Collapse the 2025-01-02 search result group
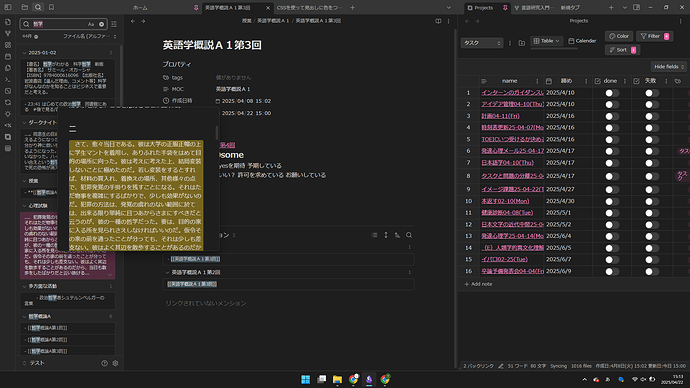690x388 pixels. (24, 53)
